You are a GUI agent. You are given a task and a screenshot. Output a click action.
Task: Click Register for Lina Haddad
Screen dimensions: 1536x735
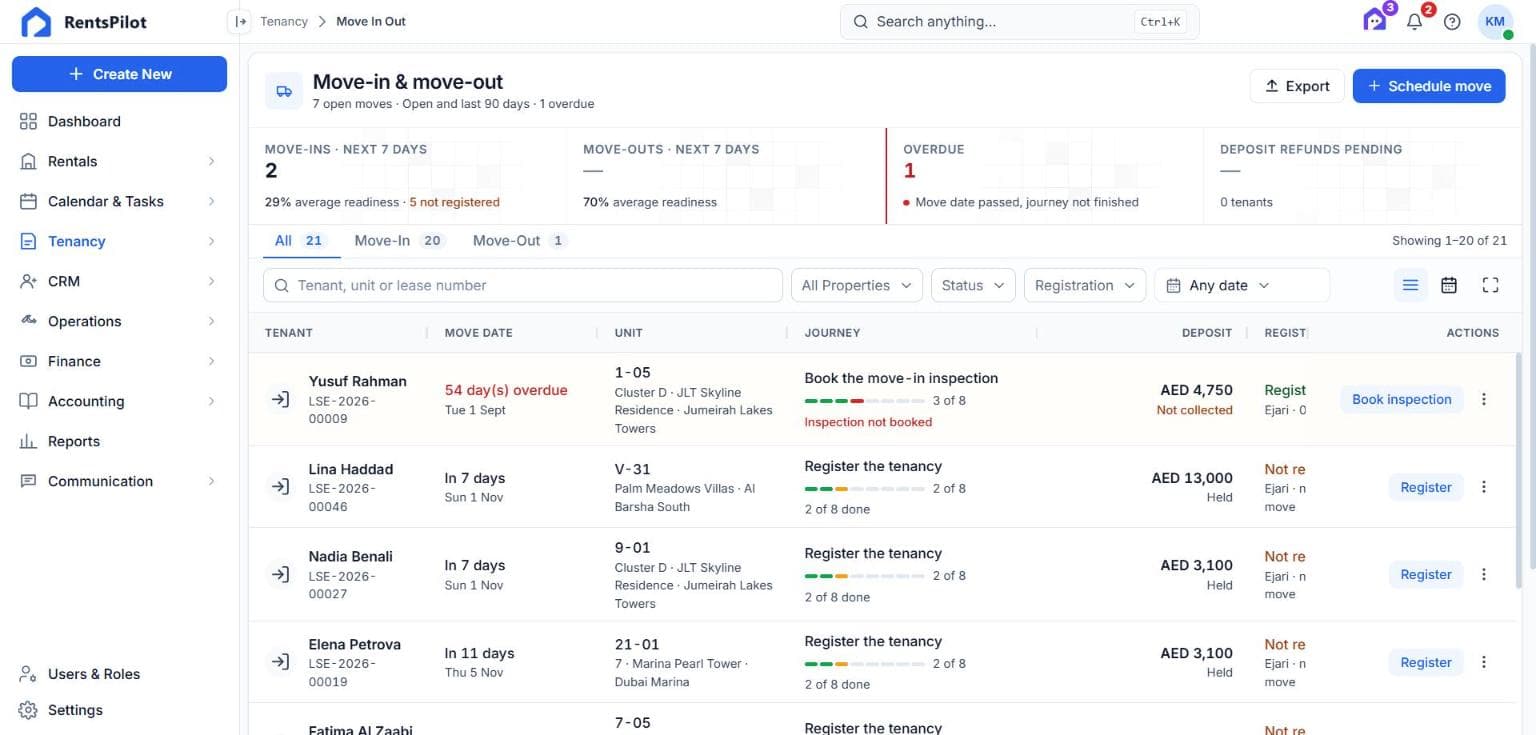pos(1425,487)
